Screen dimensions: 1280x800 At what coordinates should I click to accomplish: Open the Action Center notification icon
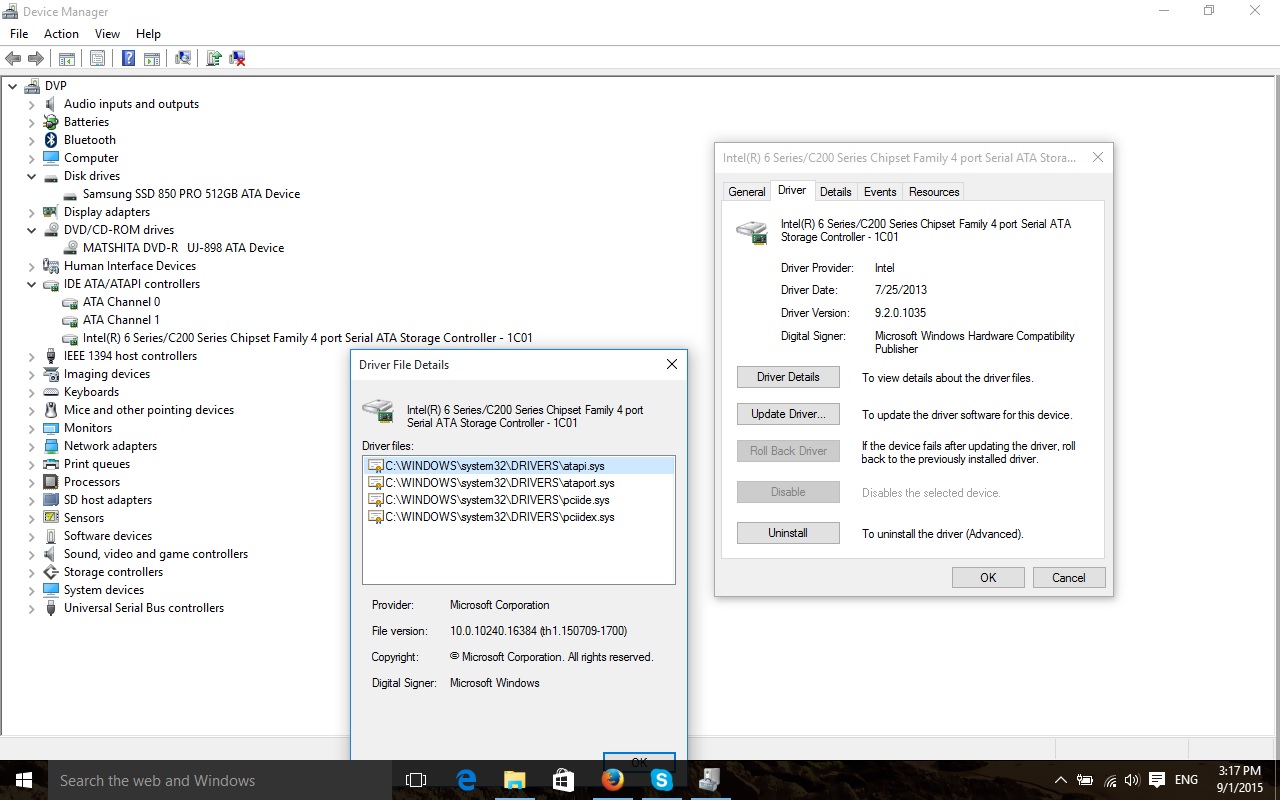pyautogui.click(x=1156, y=780)
